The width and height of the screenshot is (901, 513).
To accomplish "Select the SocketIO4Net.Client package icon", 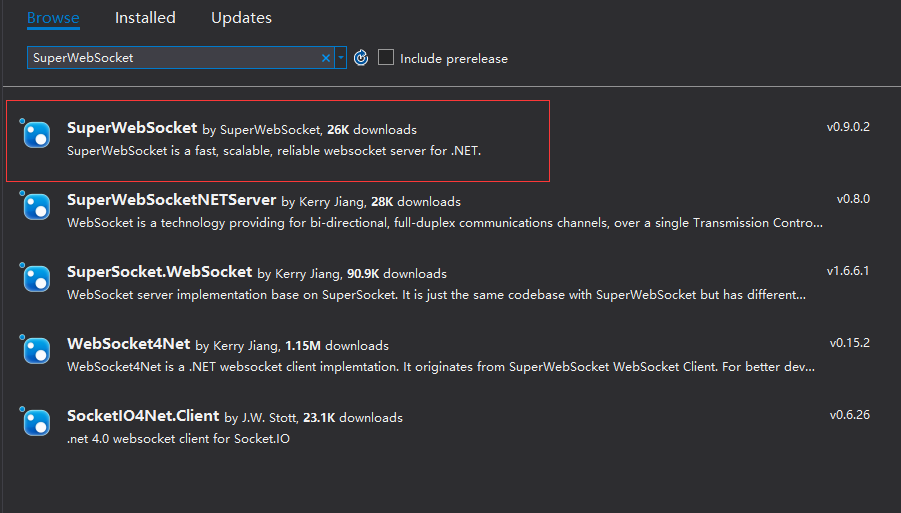I will (x=36, y=421).
